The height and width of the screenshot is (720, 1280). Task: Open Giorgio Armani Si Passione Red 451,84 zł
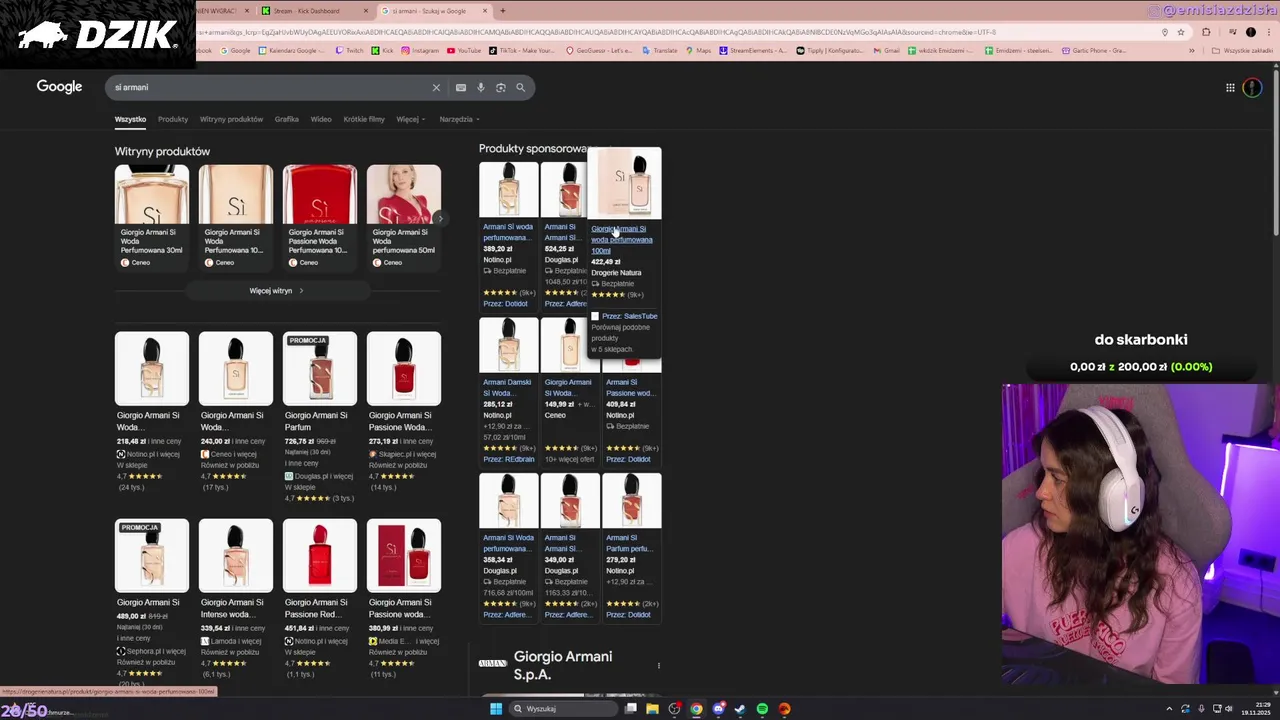pyautogui.click(x=320, y=600)
